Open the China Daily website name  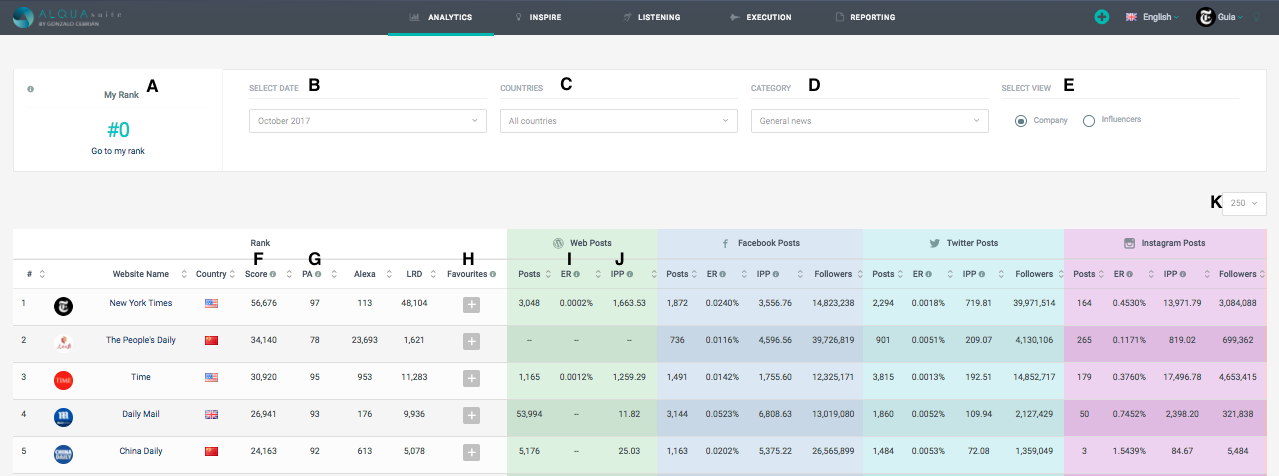tap(140, 449)
